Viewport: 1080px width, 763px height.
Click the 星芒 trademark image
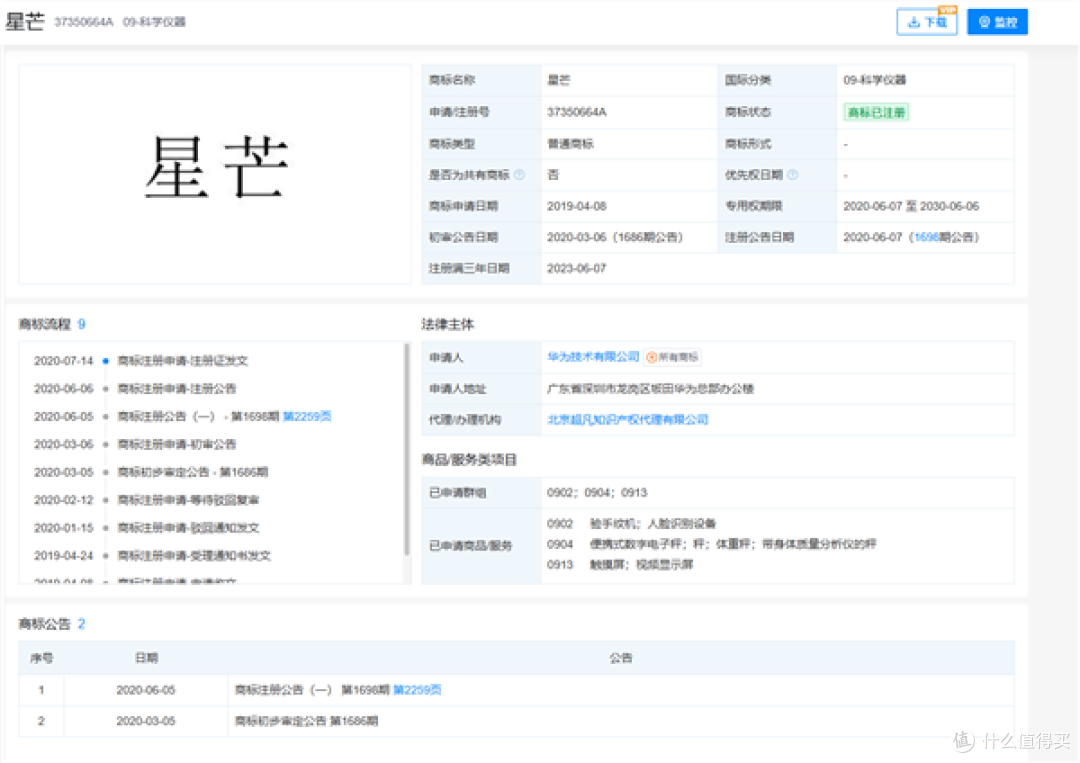tap(216, 168)
